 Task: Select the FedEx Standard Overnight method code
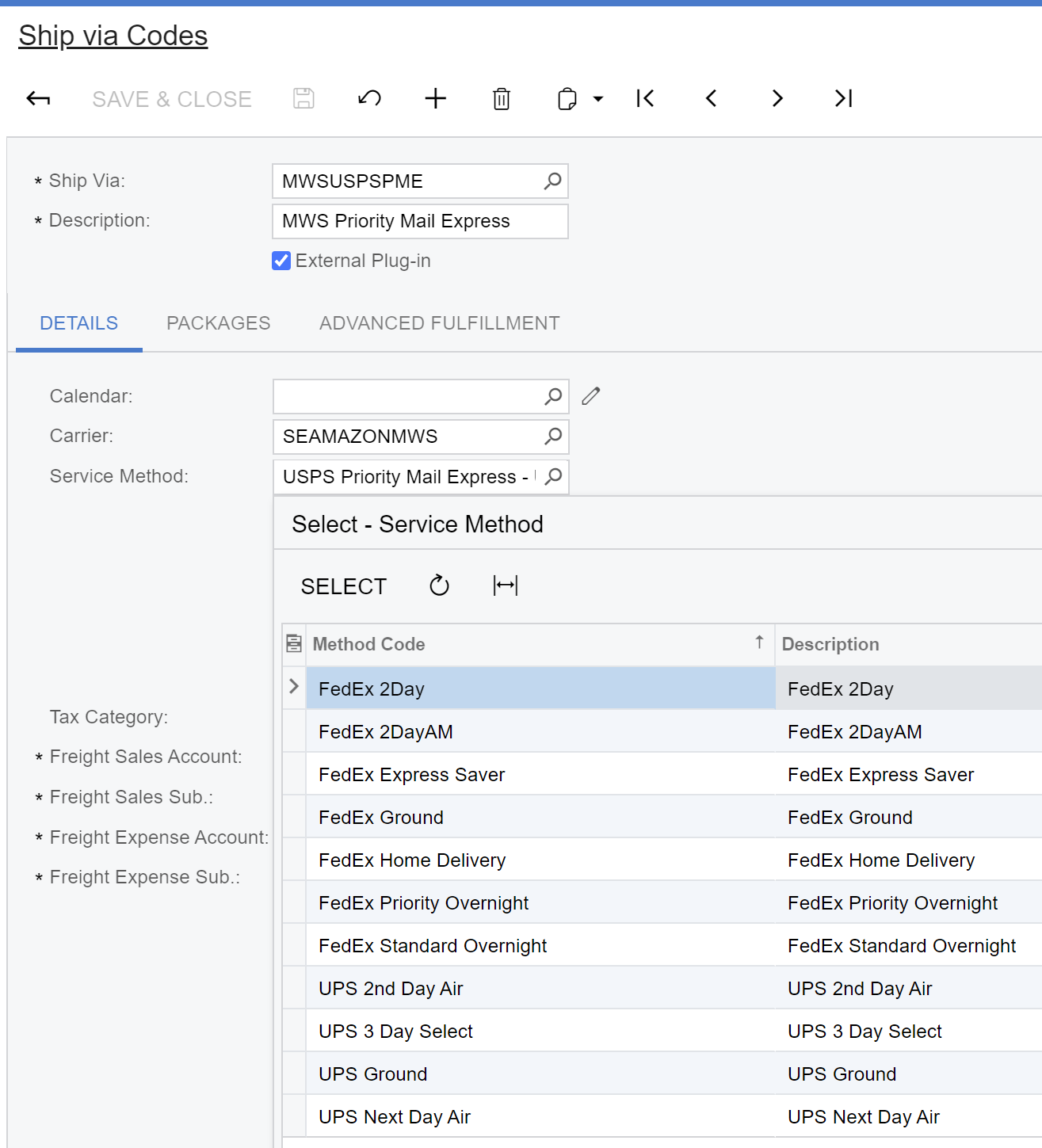click(x=540, y=945)
